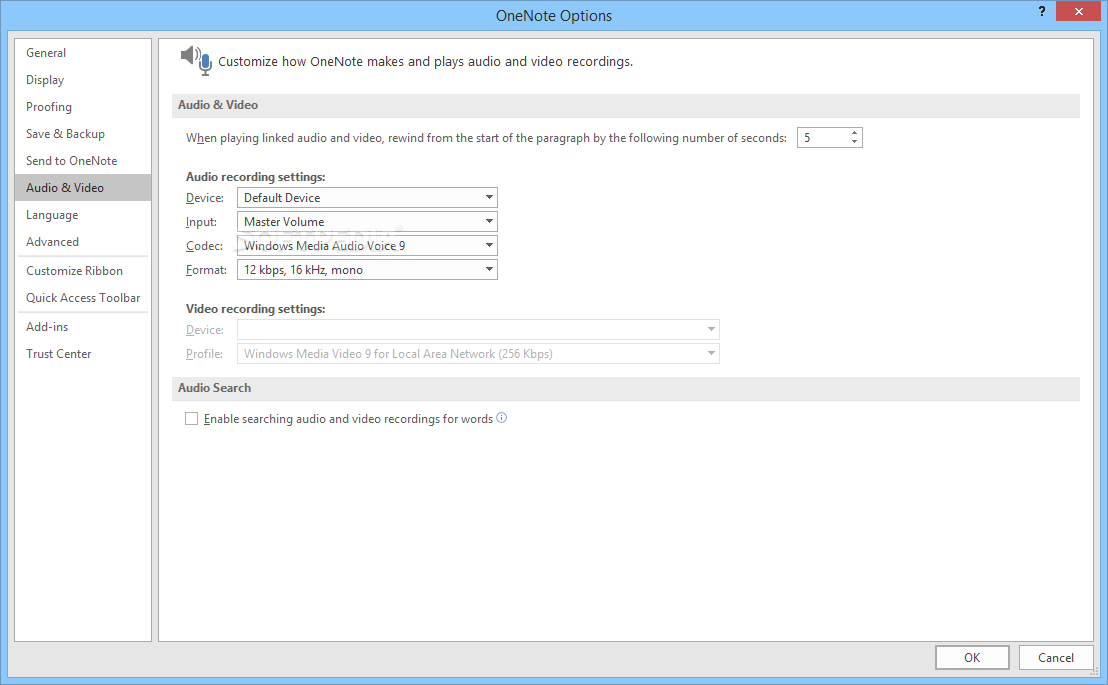Open the Input dropdown showing Master Volume
Viewport: 1108px width, 685px height.
tap(367, 221)
